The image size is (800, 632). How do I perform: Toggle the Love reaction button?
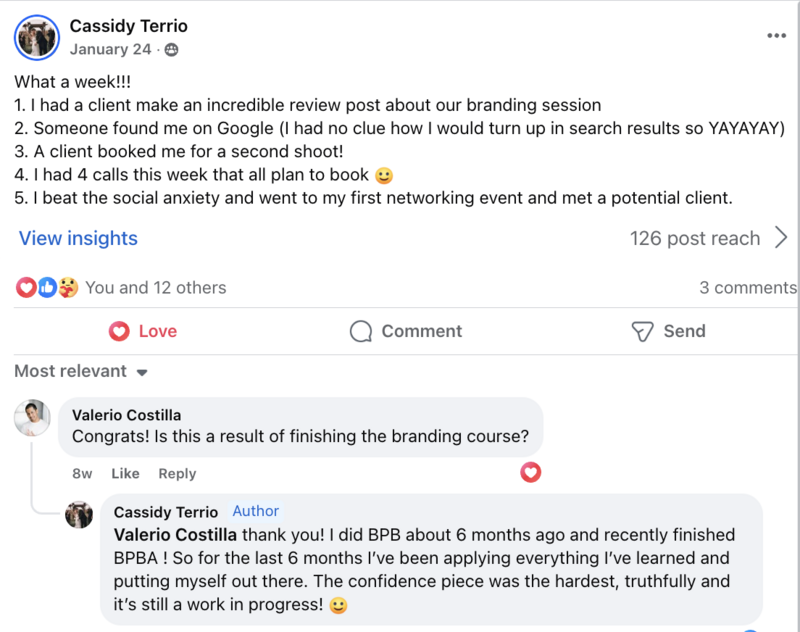pos(143,331)
